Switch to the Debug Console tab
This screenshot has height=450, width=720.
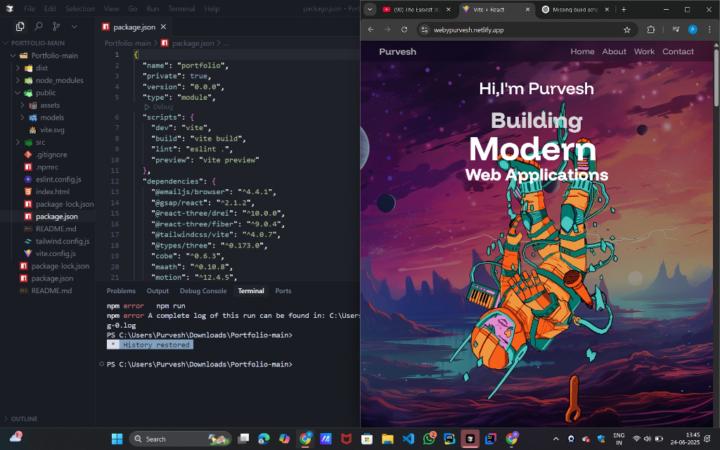pyautogui.click(x=203, y=291)
